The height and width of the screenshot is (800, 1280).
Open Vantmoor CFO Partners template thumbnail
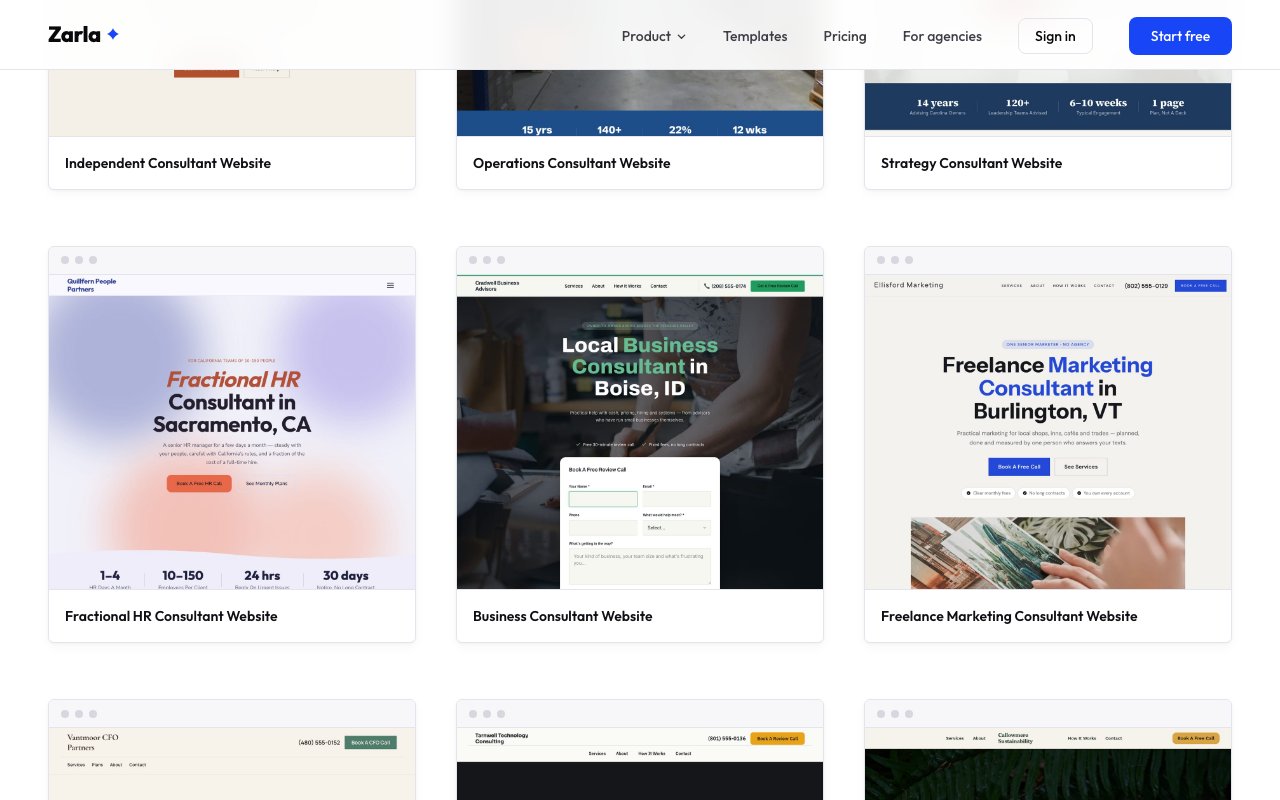click(x=232, y=763)
